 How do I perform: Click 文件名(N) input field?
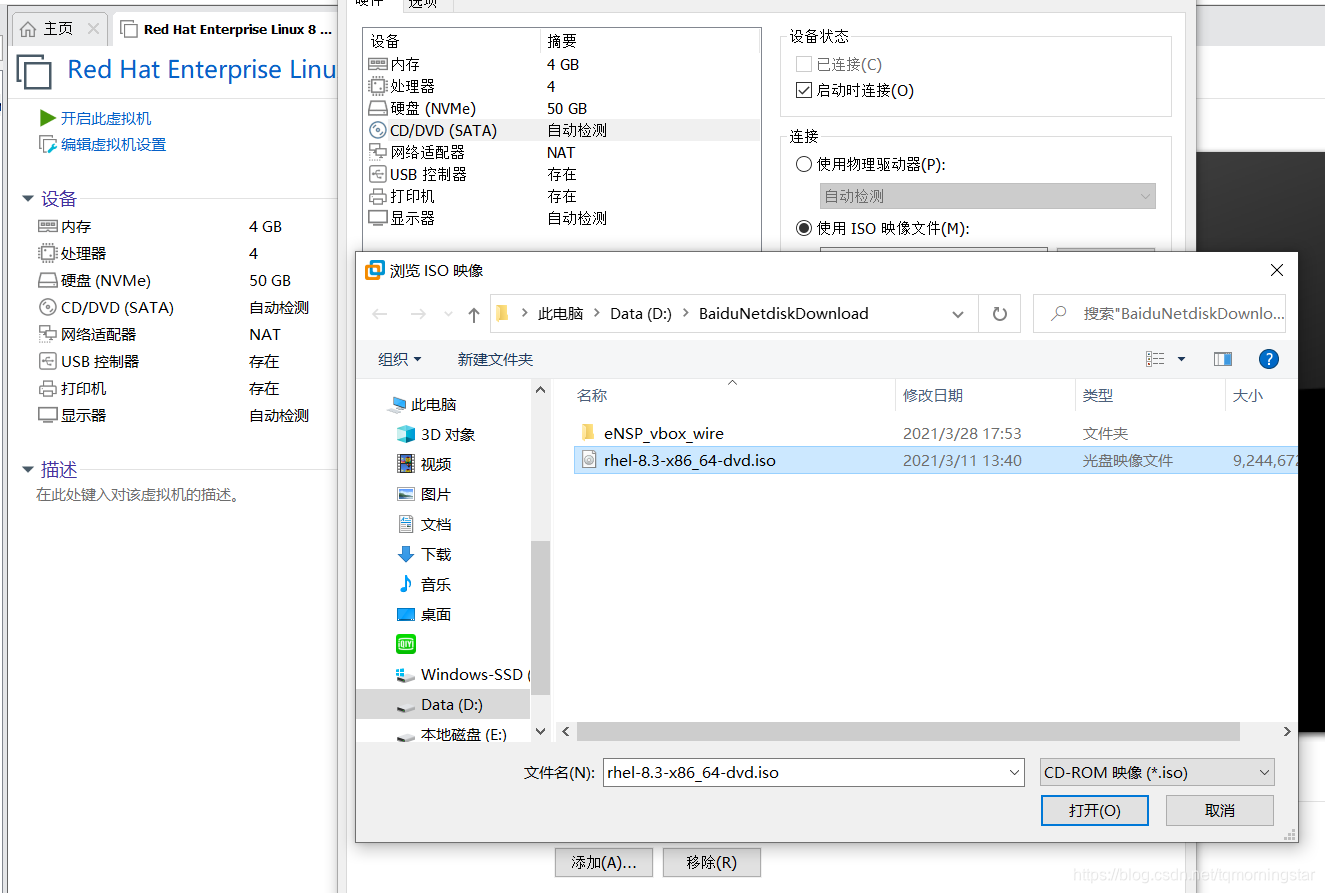[x=814, y=772]
